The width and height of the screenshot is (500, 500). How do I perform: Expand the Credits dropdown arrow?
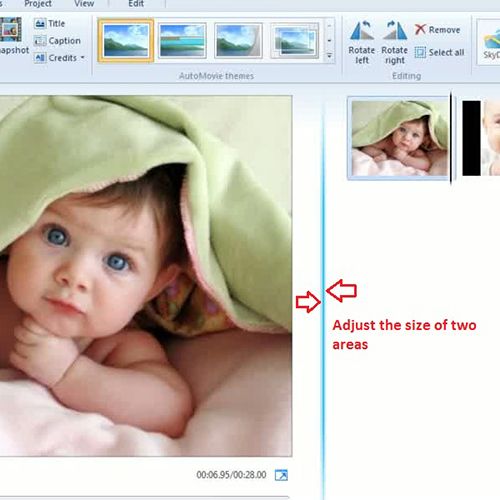82,58
